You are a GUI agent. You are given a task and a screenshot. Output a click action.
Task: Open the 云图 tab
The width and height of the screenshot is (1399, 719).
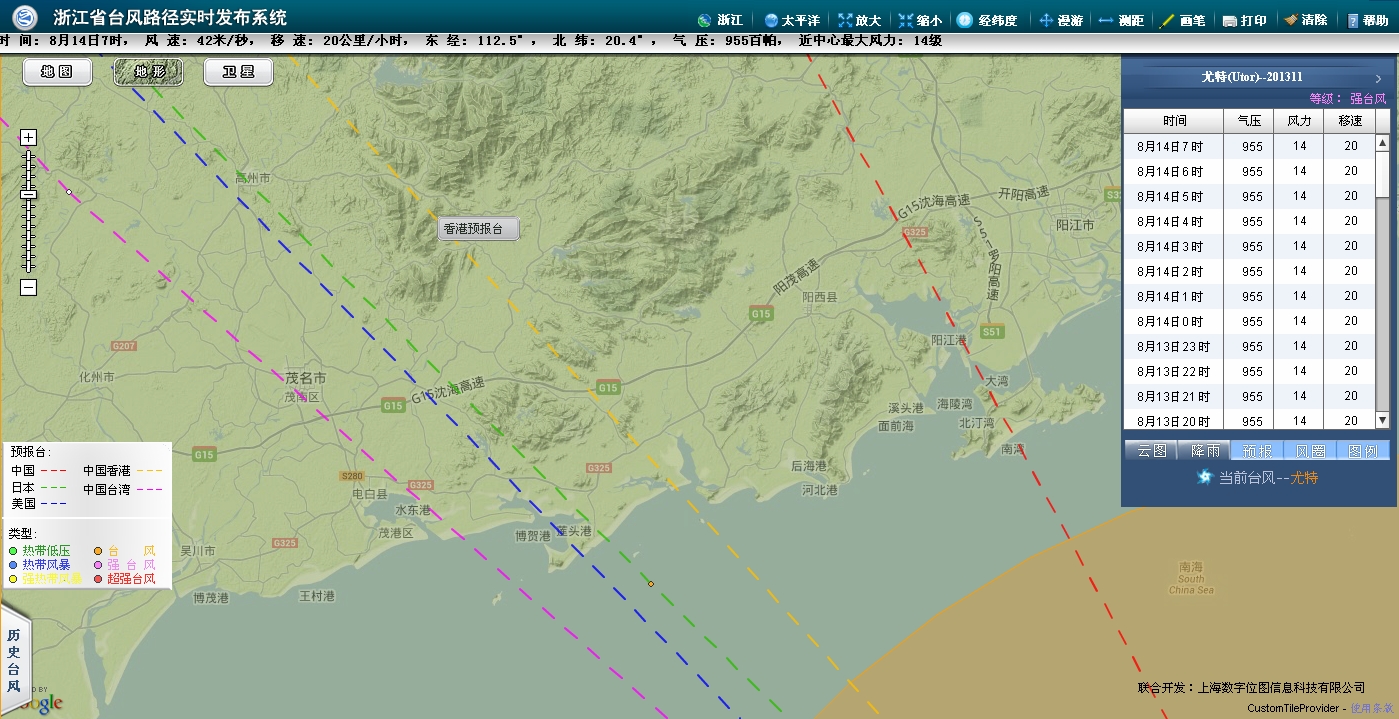(1151, 451)
